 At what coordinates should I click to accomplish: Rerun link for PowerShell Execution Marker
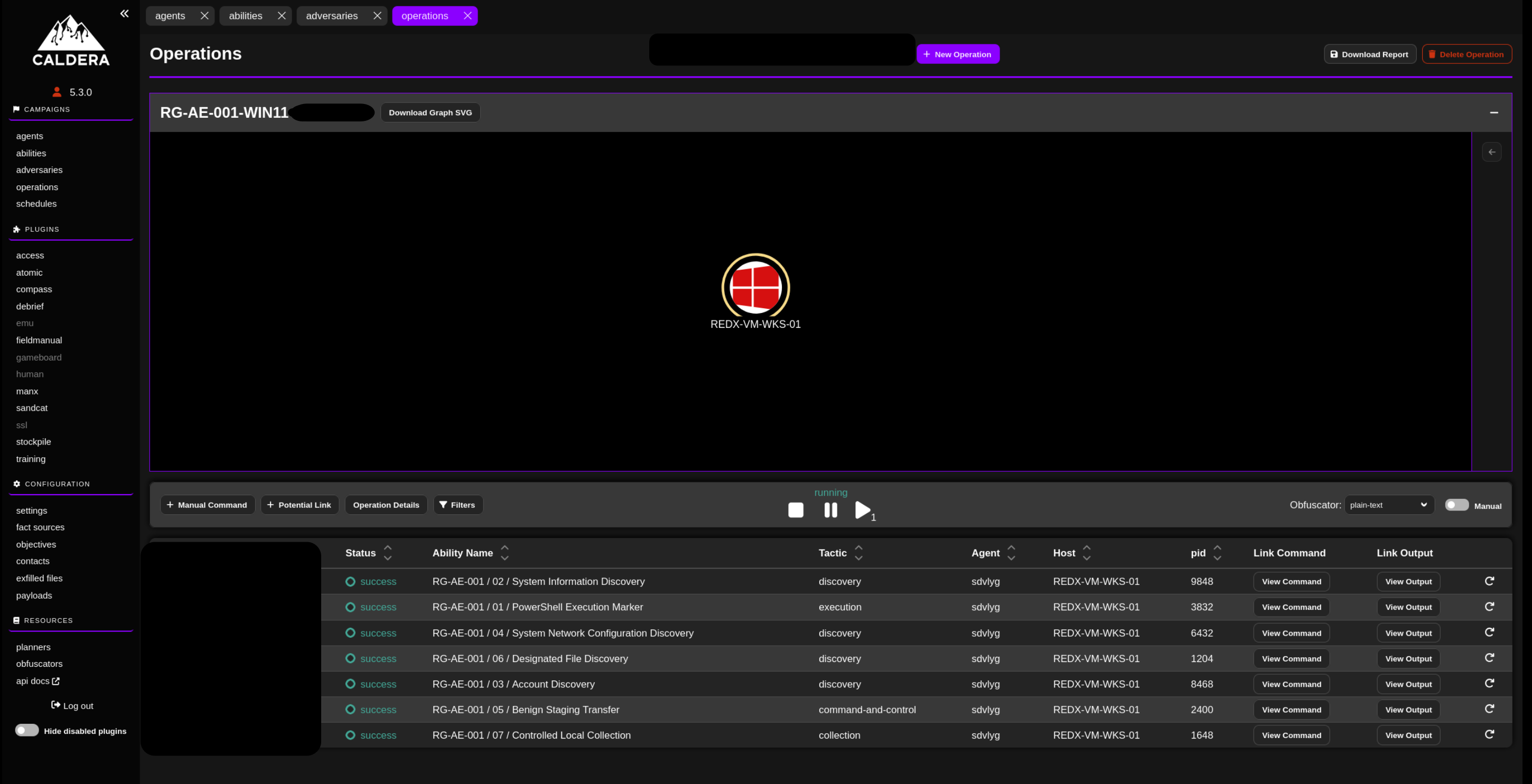(1489, 607)
